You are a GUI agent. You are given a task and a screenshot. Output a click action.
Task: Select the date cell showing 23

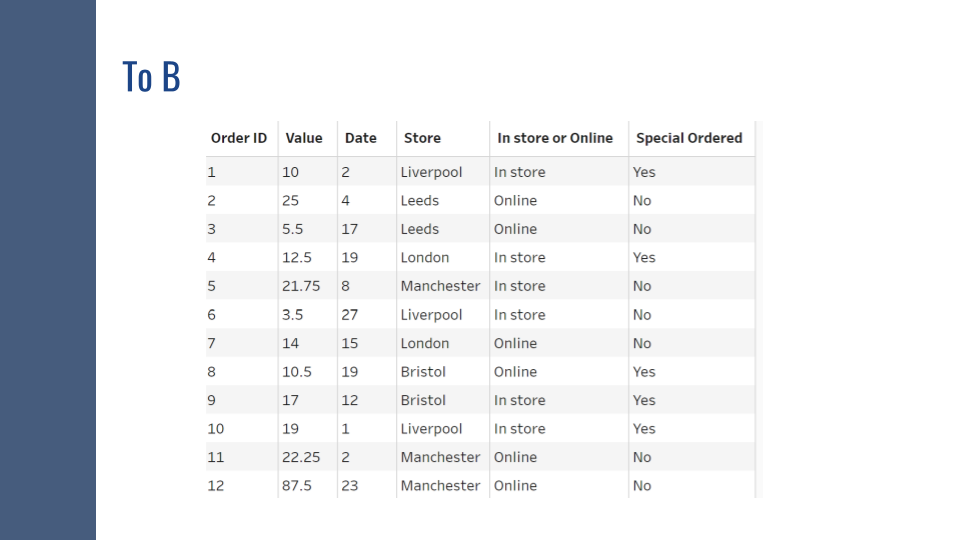coord(350,486)
